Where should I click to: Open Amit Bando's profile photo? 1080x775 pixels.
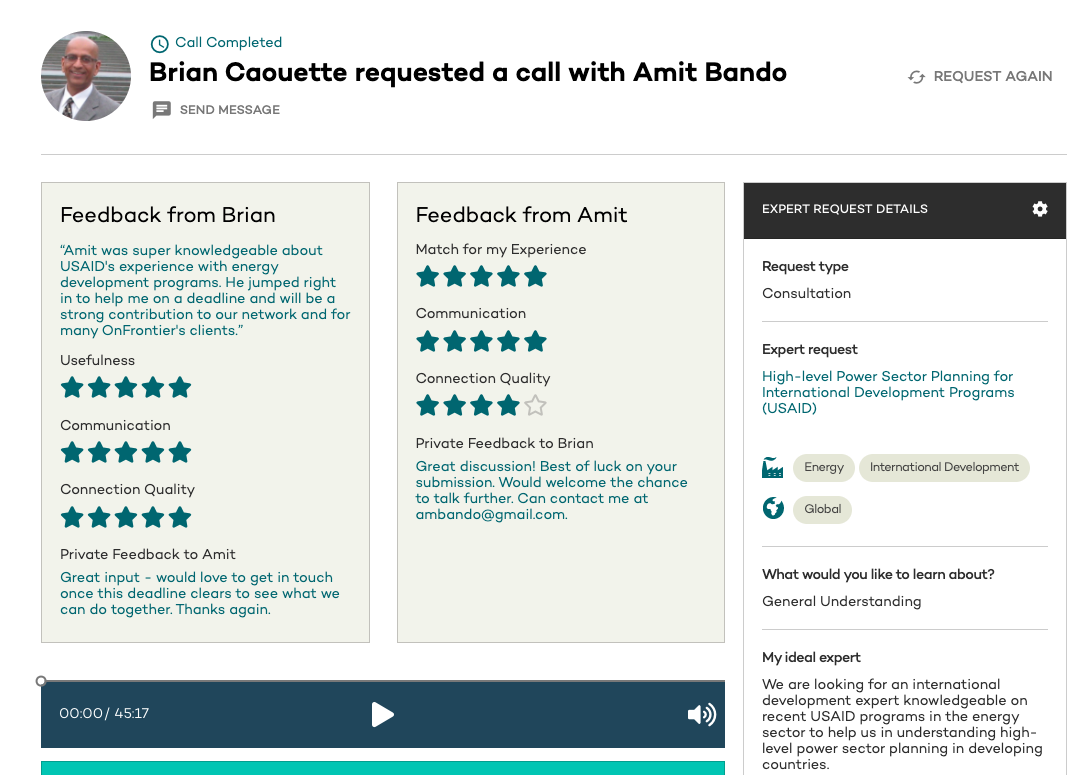point(86,76)
